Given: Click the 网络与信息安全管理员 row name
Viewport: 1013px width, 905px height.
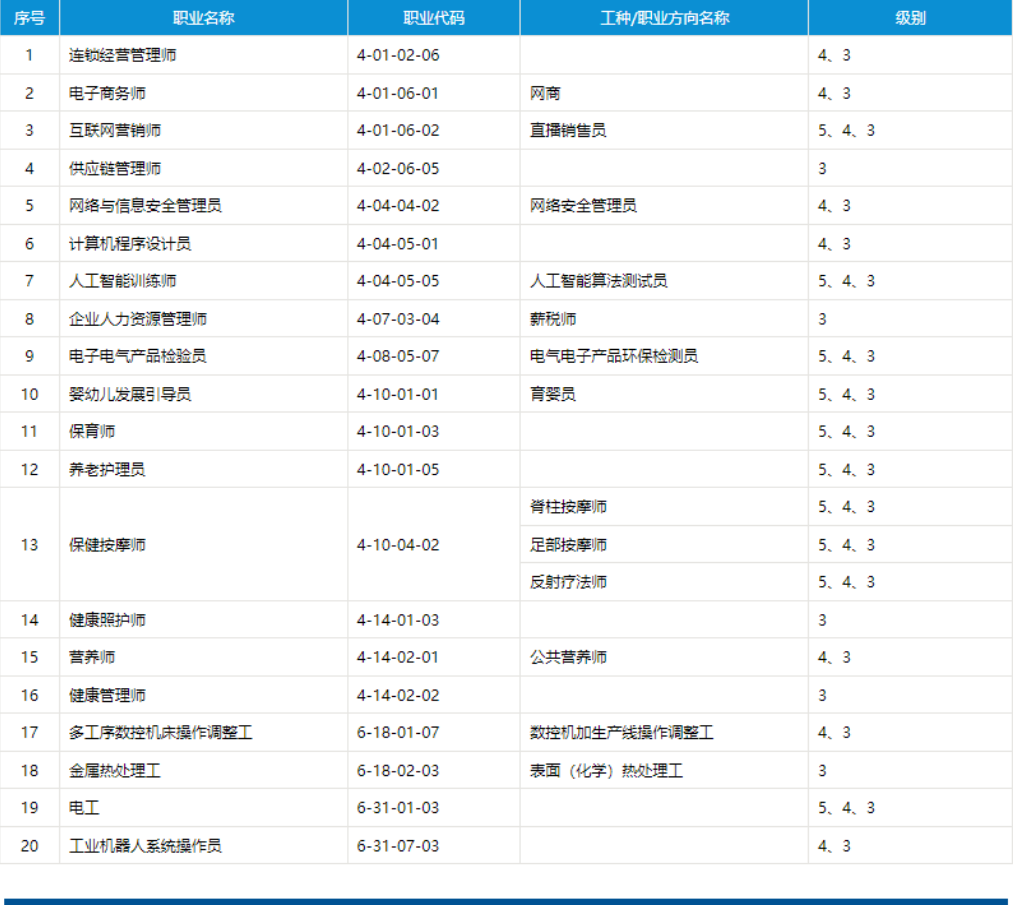Looking at the screenshot, I should [x=145, y=205].
